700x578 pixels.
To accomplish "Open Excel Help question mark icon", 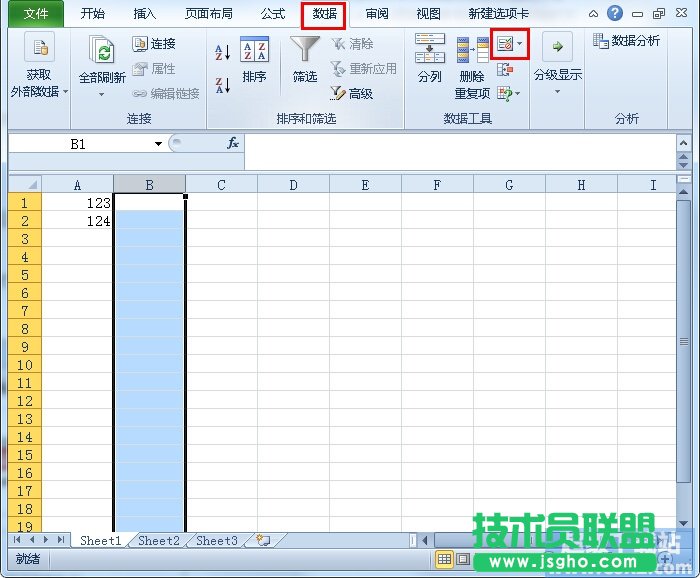I will tap(615, 13).
